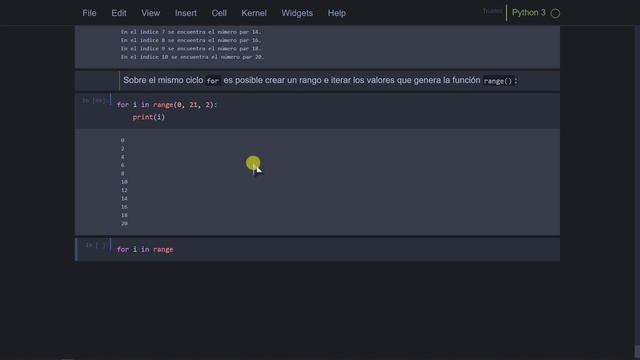Open the File menu
The image size is (640, 360).
coord(89,13)
